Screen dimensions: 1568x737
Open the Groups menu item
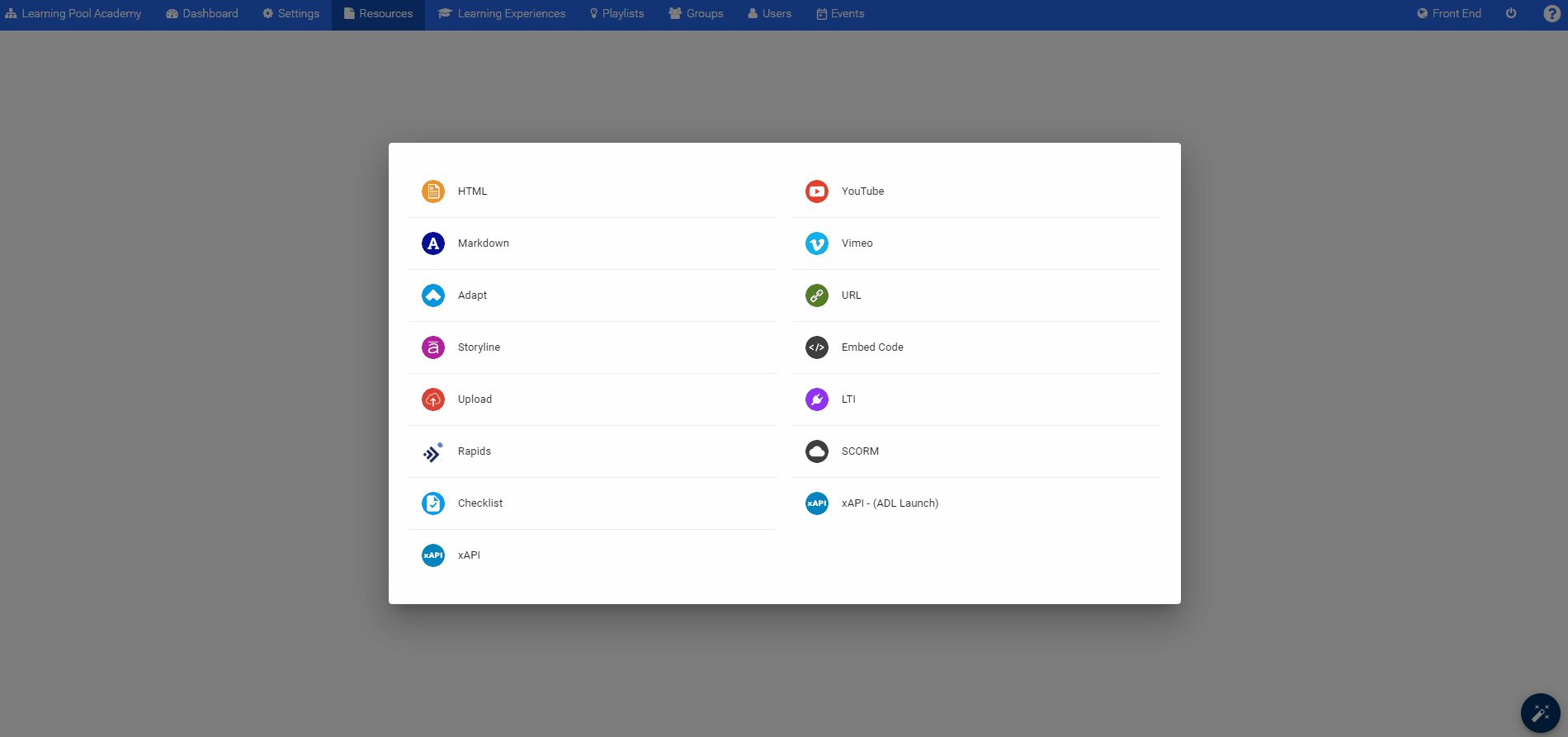(696, 14)
